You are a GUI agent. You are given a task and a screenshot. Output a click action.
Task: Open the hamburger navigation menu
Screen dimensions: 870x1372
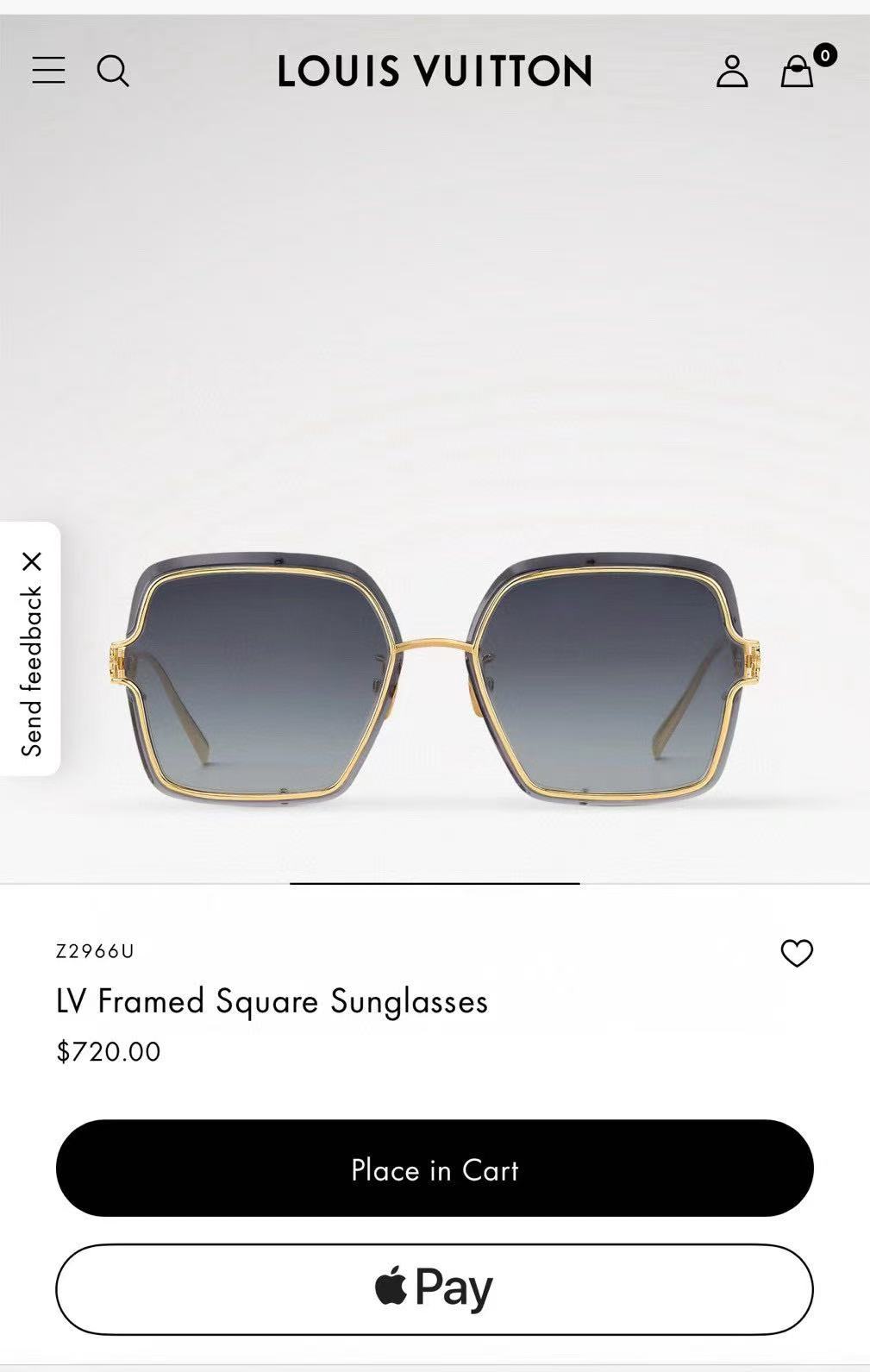coord(48,70)
